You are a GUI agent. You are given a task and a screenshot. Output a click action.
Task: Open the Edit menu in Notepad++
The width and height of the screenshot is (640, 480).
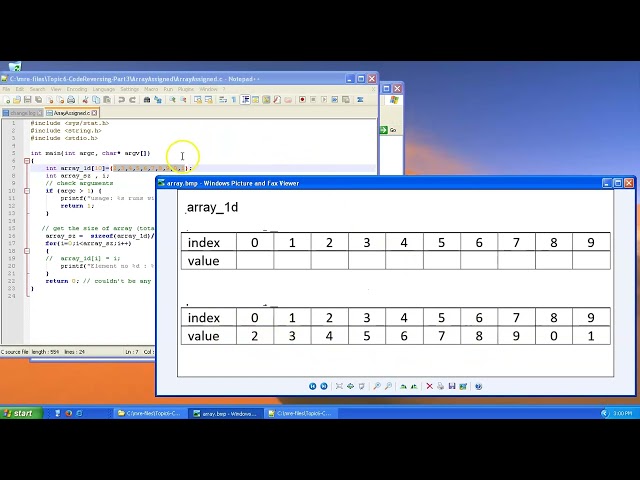point(20,89)
